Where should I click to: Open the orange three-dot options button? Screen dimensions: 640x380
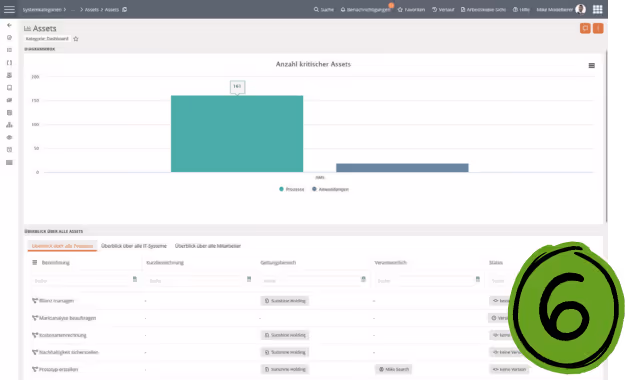tap(598, 28)
